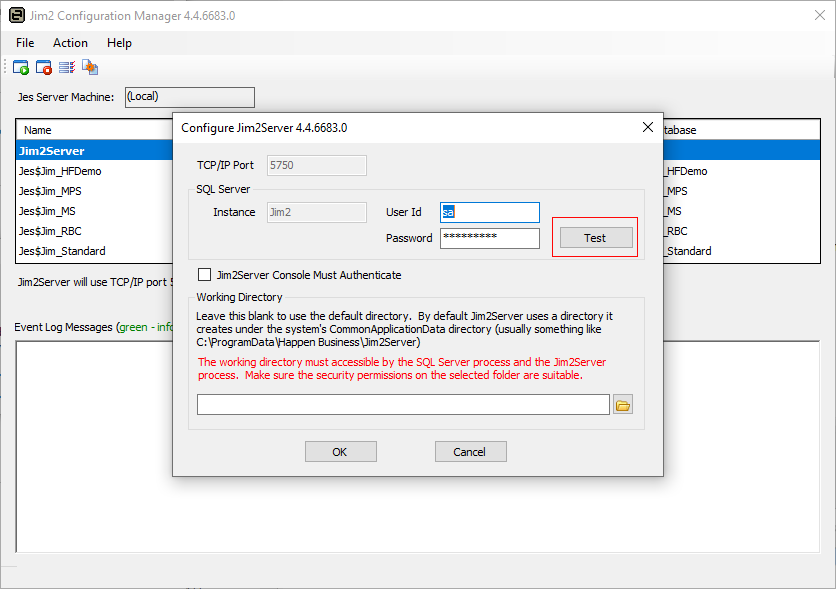The image size is (836, 589).
Task: Click the SQL Server Instance field
Action: [317, 212]
